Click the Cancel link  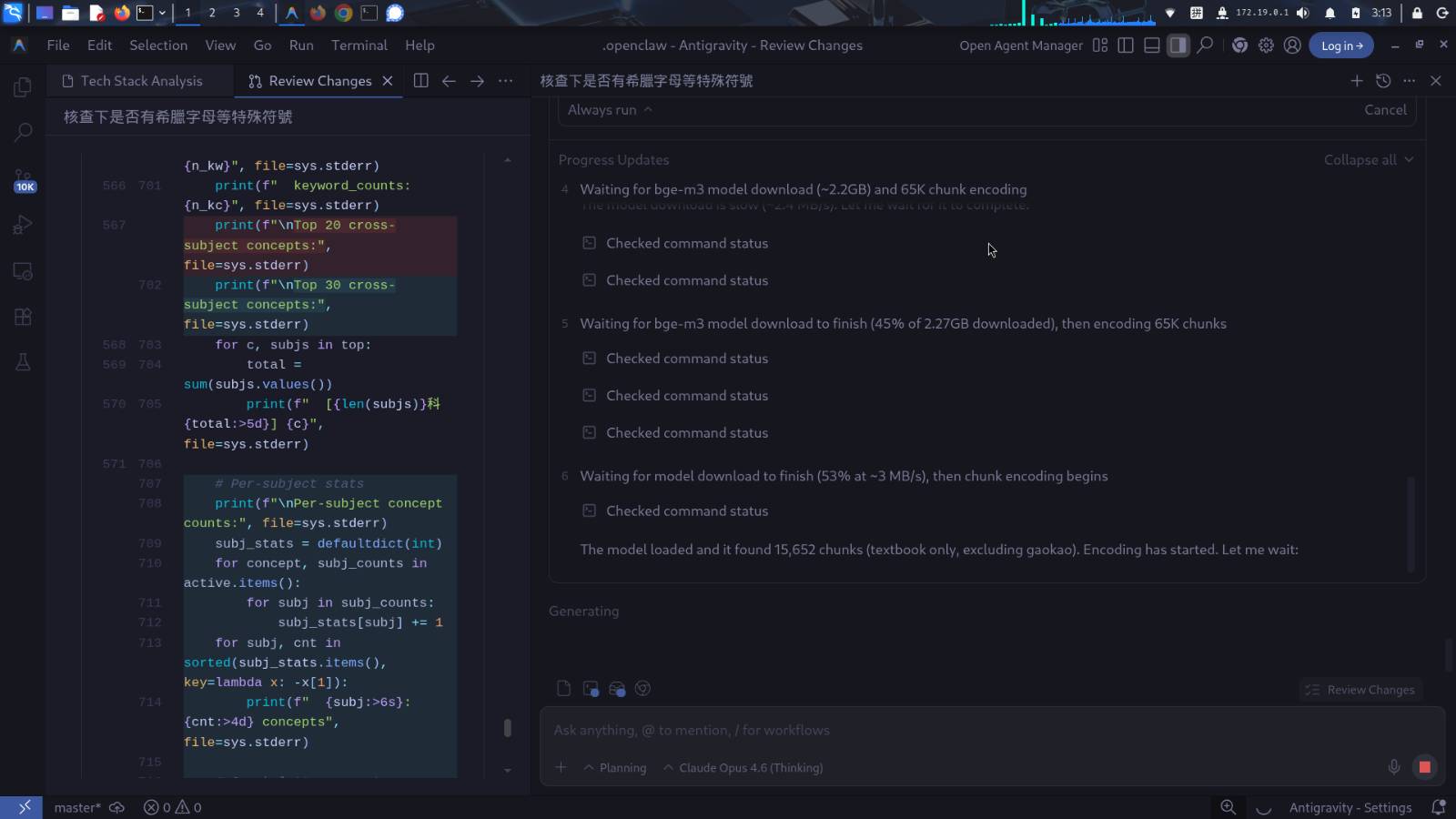pos(1384,110)
